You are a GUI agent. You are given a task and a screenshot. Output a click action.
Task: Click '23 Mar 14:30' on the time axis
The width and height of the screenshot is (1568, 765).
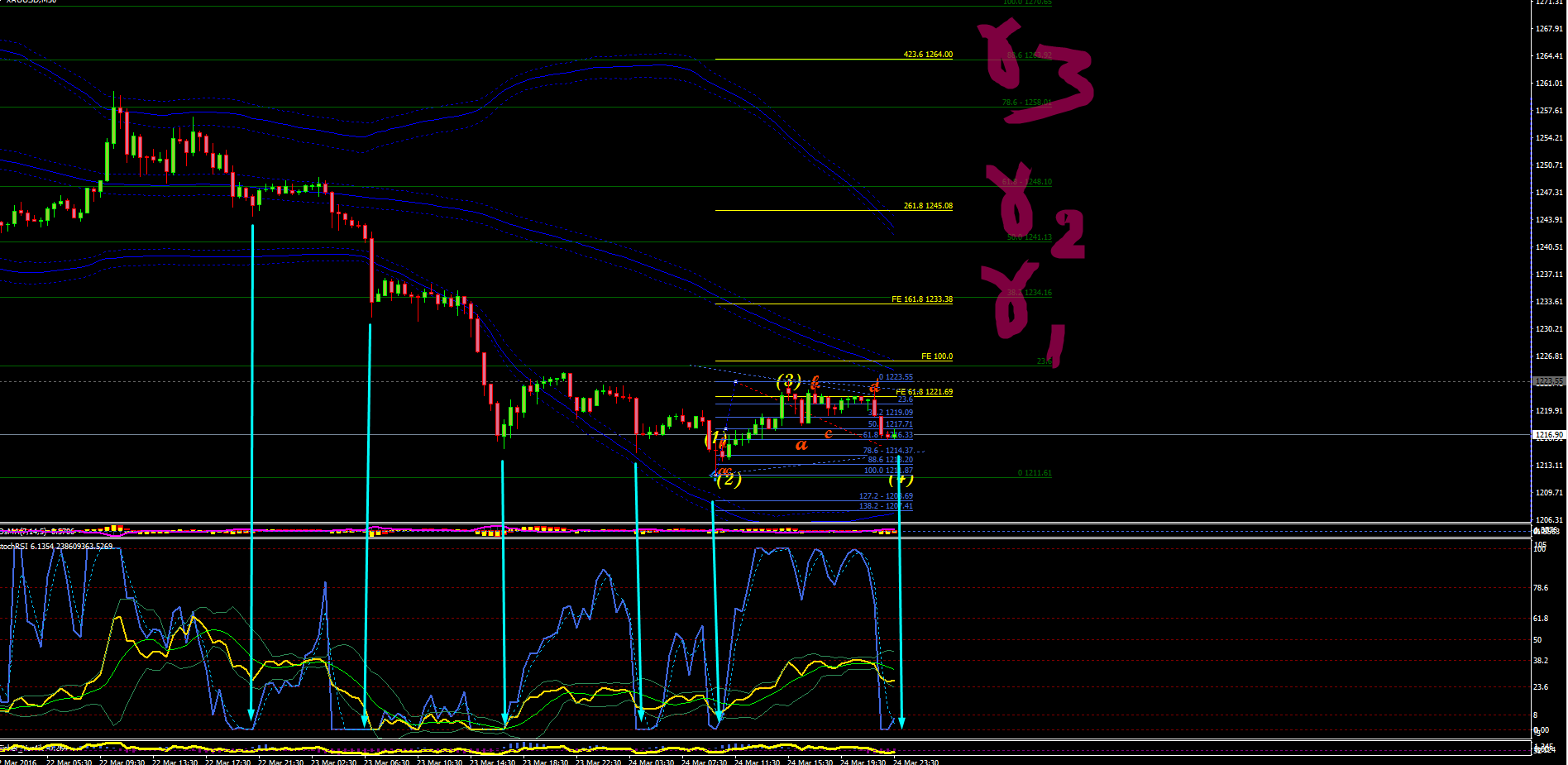pos(493,762)
